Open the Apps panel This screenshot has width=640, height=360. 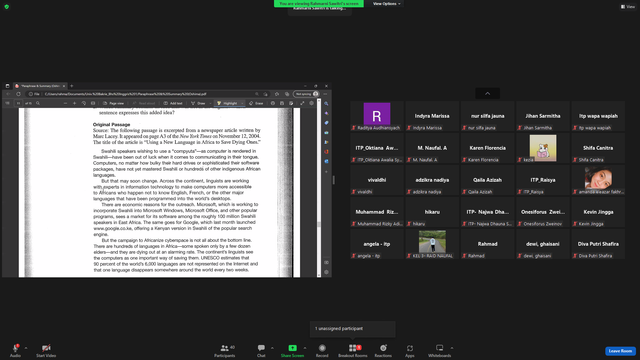coord(410,350)
